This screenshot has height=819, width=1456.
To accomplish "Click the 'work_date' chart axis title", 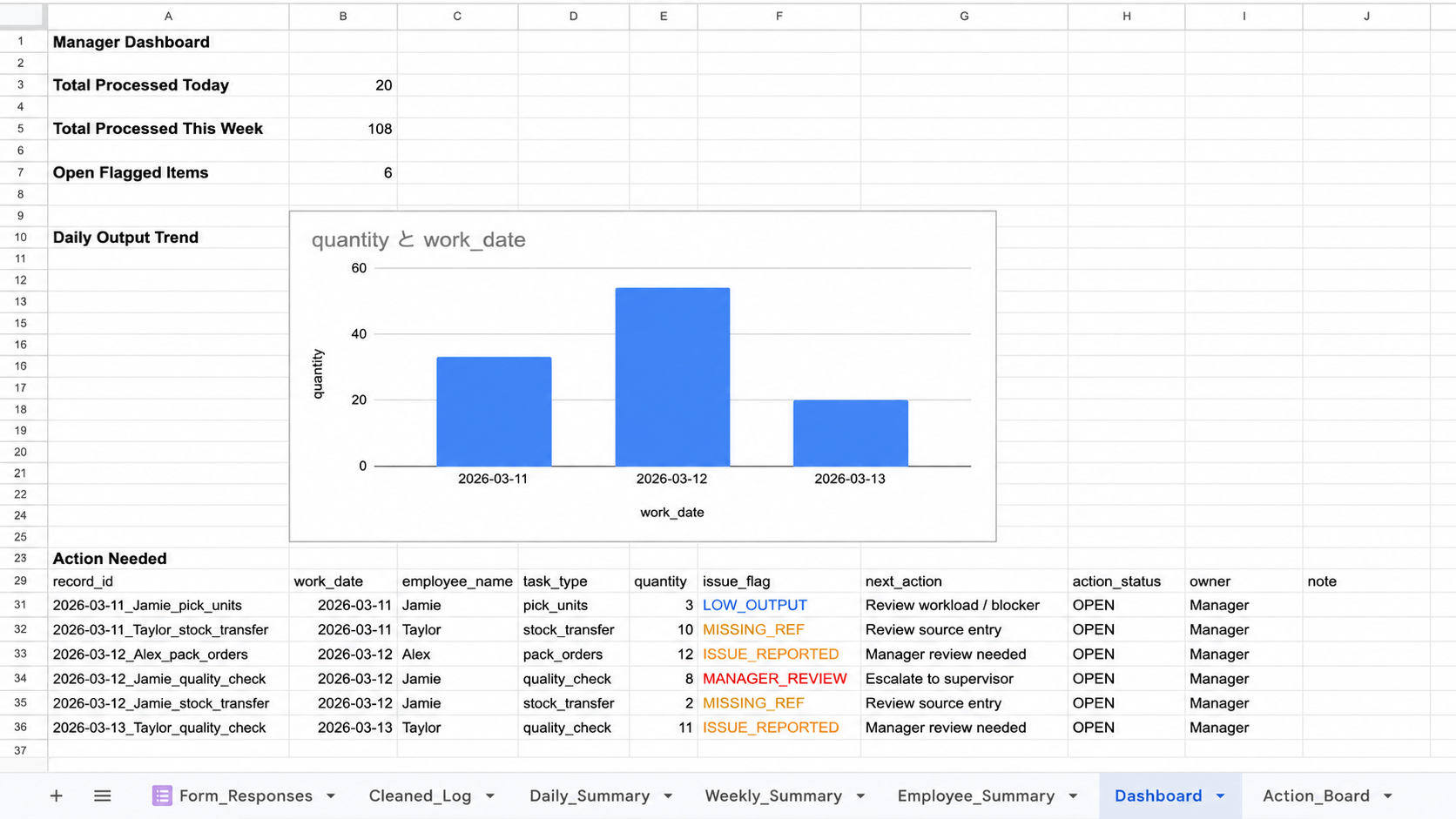I will pos(672,512).
